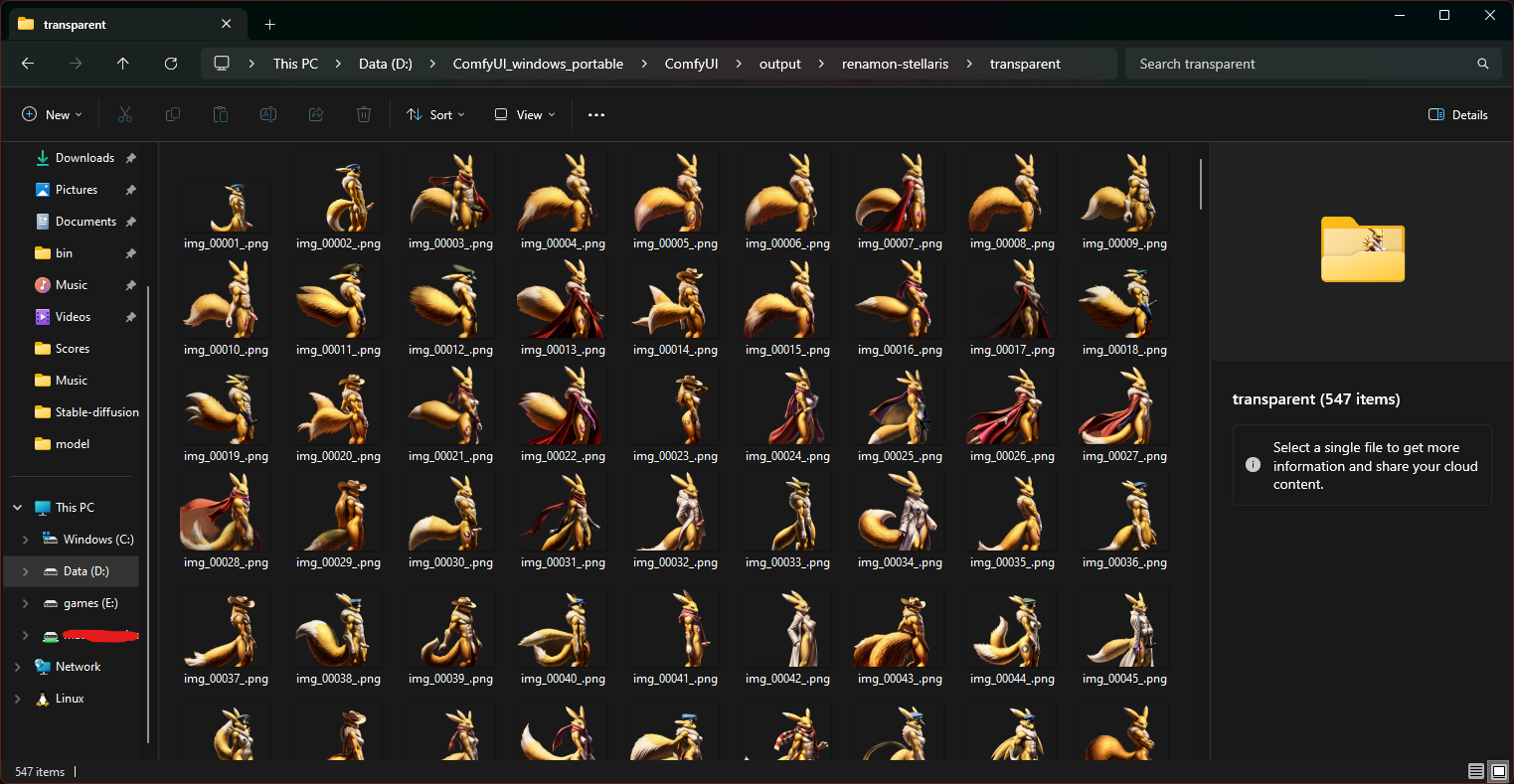Select thumbnail img_00034_.png

coord(901,512)
